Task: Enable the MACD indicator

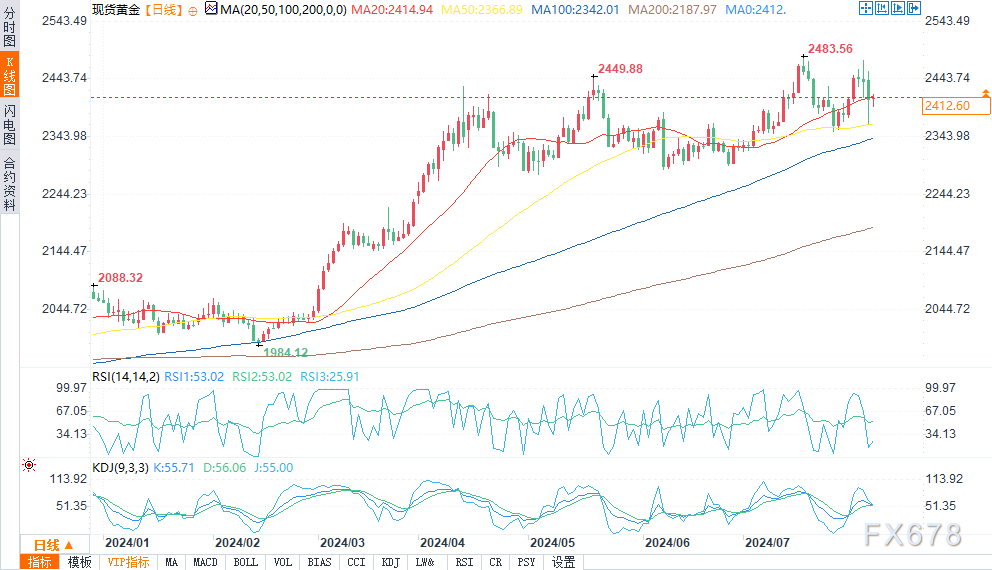Action: [x=206, y=562]
